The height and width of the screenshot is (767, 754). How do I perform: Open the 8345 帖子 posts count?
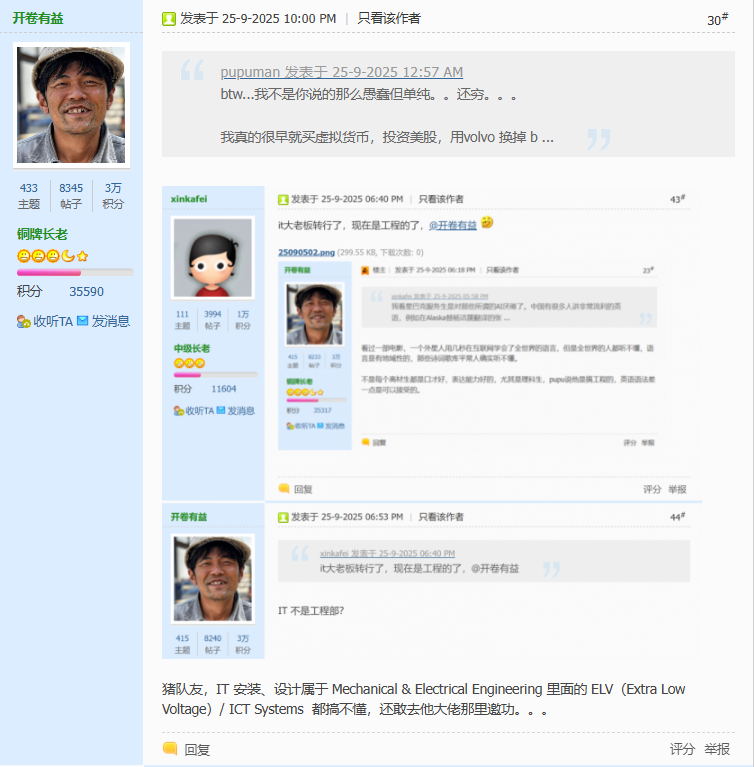pos(71,195)
